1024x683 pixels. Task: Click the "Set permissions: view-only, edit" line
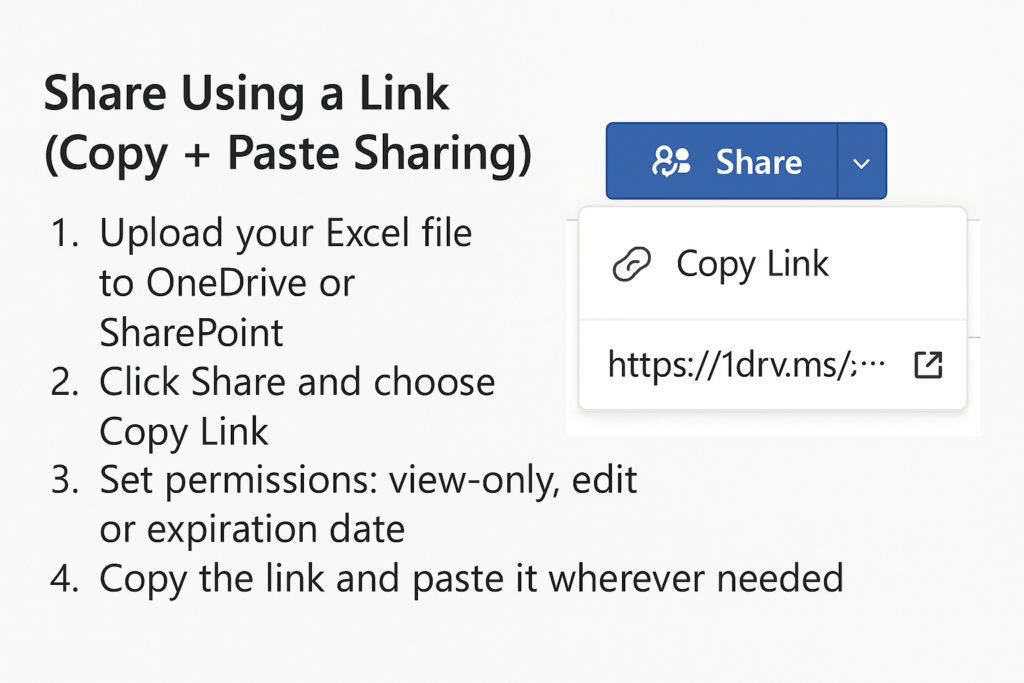[x=368, y=480]
